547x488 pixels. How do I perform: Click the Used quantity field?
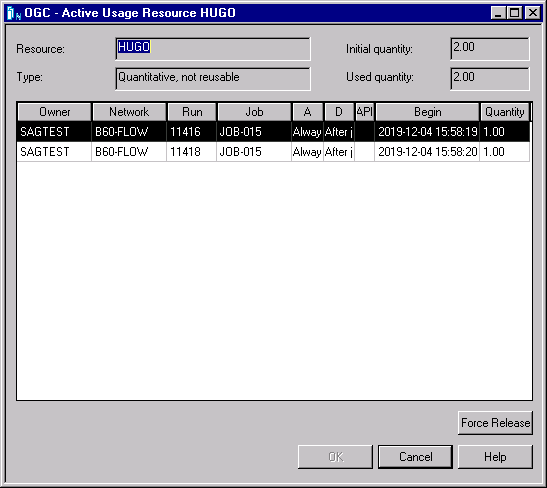click(490, 79)
